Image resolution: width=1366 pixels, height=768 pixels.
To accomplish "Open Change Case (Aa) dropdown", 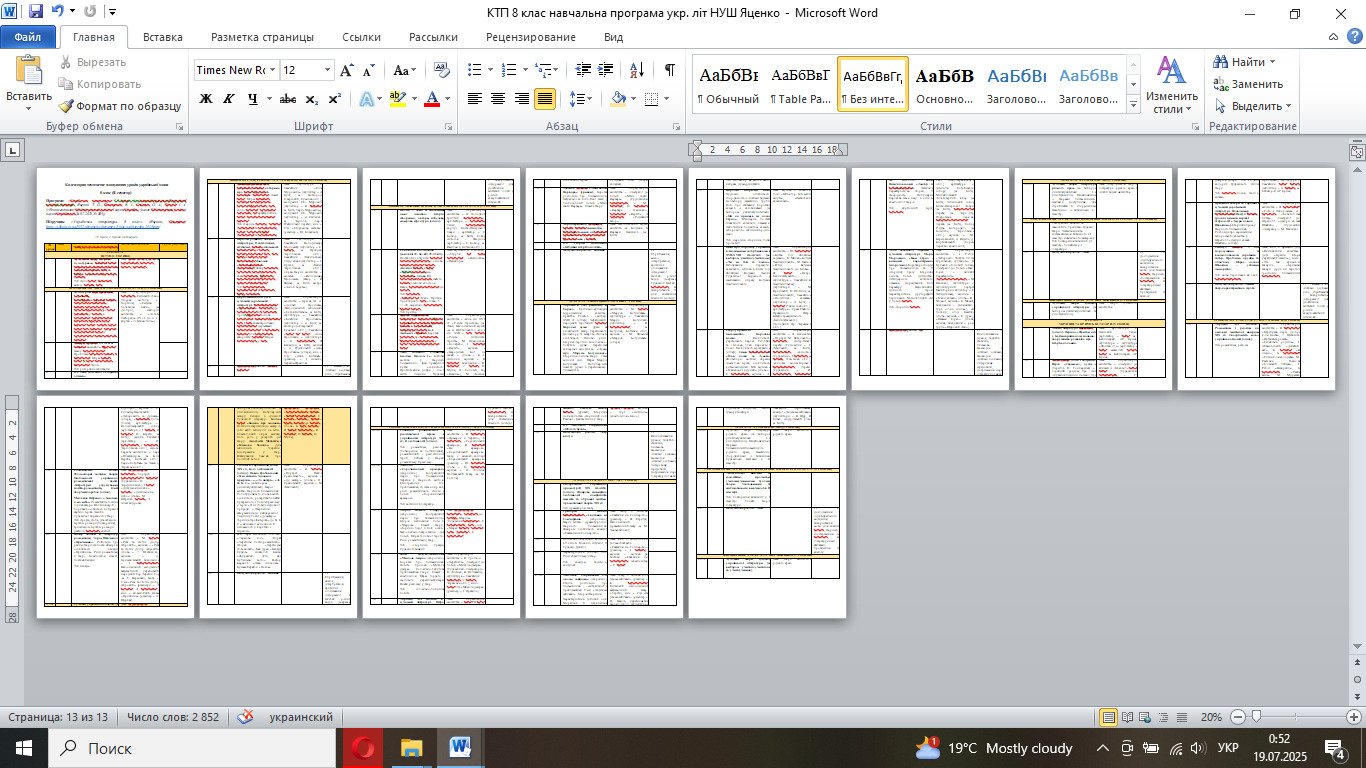I will (405, 70).
